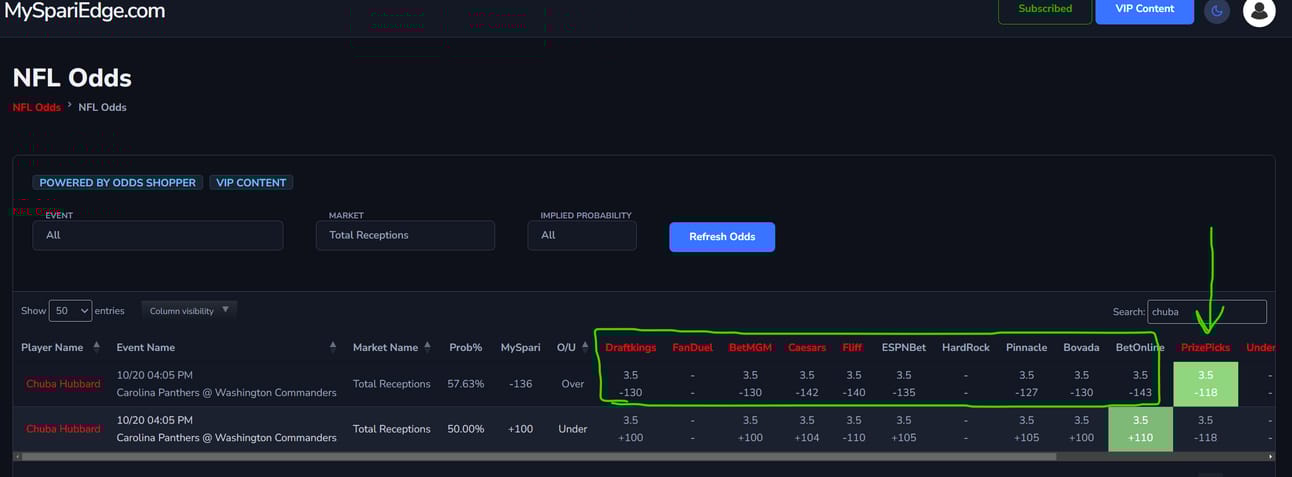This screenshot has width=1292, height=477.
Task: Sort by Caesars column header
Action: pos(807,347)
